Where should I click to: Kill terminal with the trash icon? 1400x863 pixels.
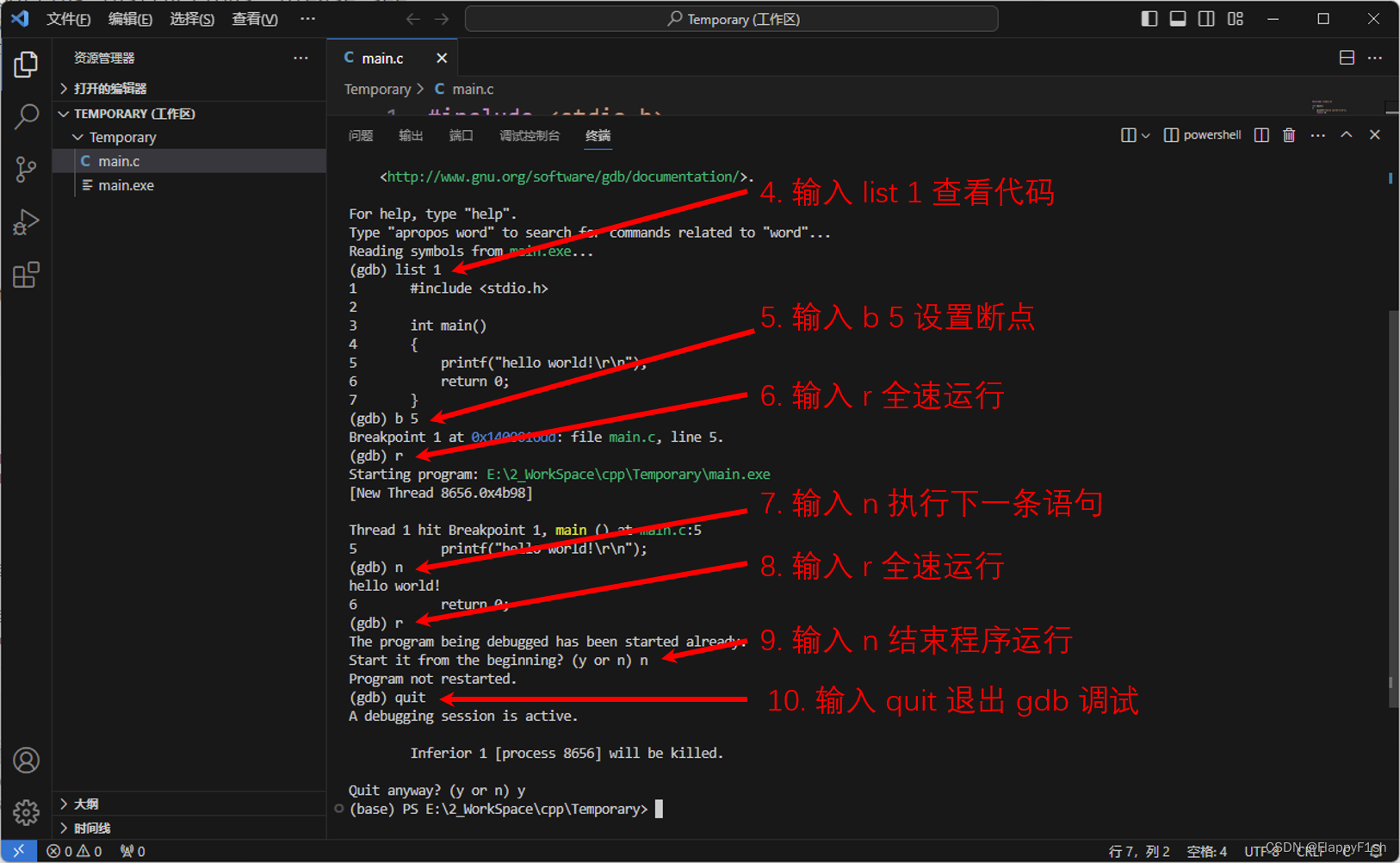1289,135
